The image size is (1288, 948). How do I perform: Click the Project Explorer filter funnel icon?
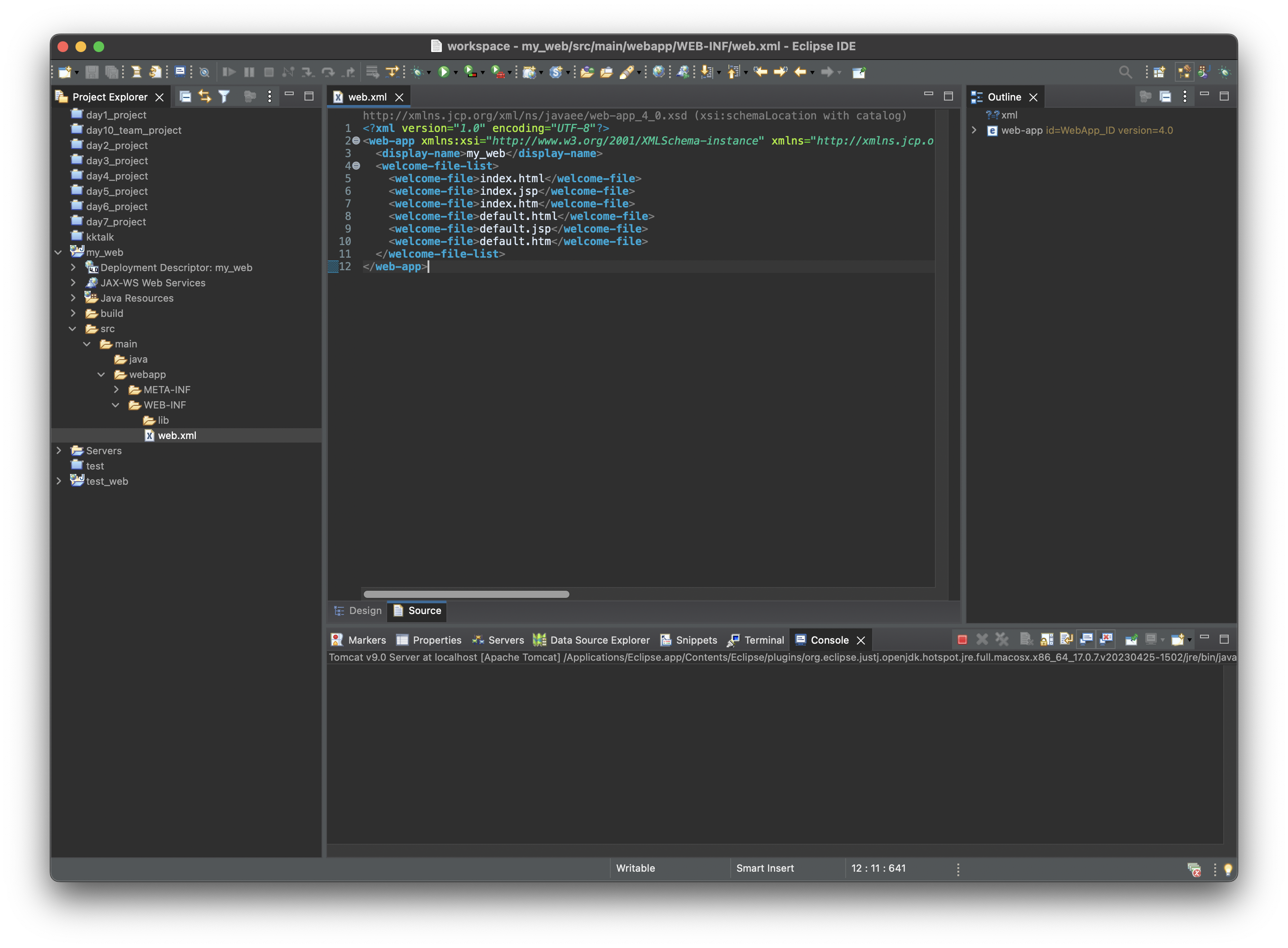pos(225,97)
